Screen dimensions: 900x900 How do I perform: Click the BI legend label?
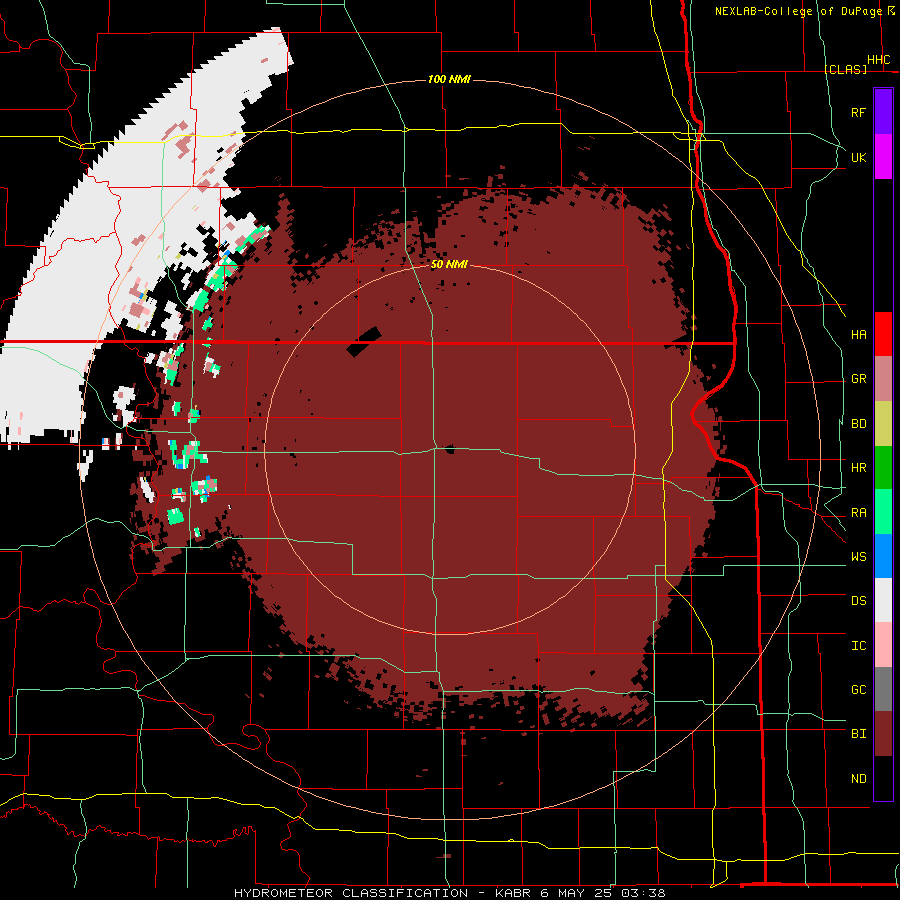click(858, 734)
